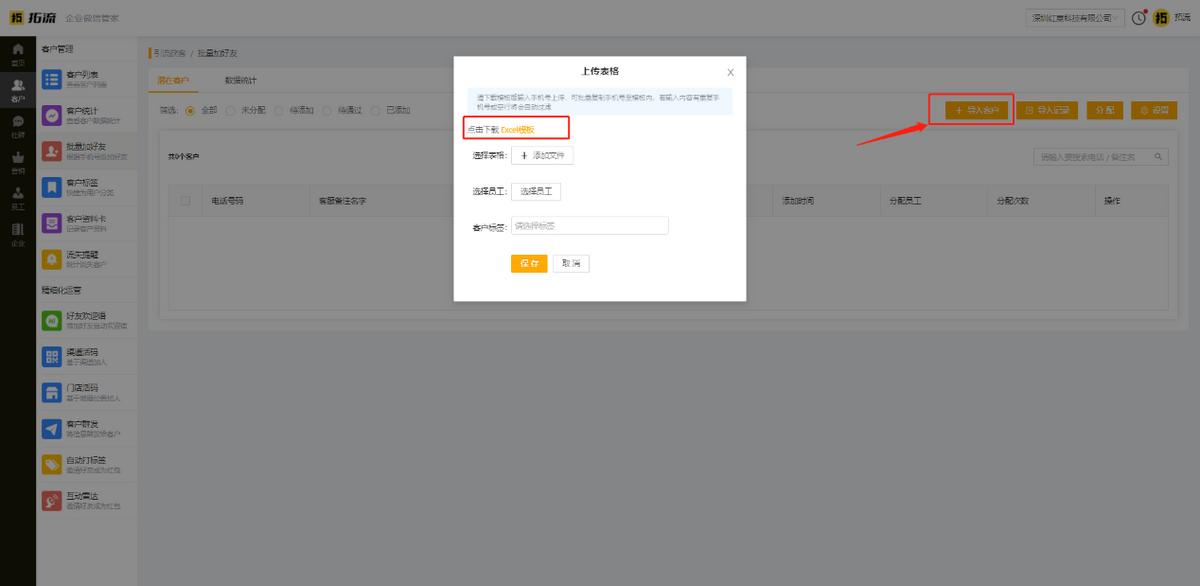Select the 全部 filter radio button
1200x586 pixels.
pos(189,110)
